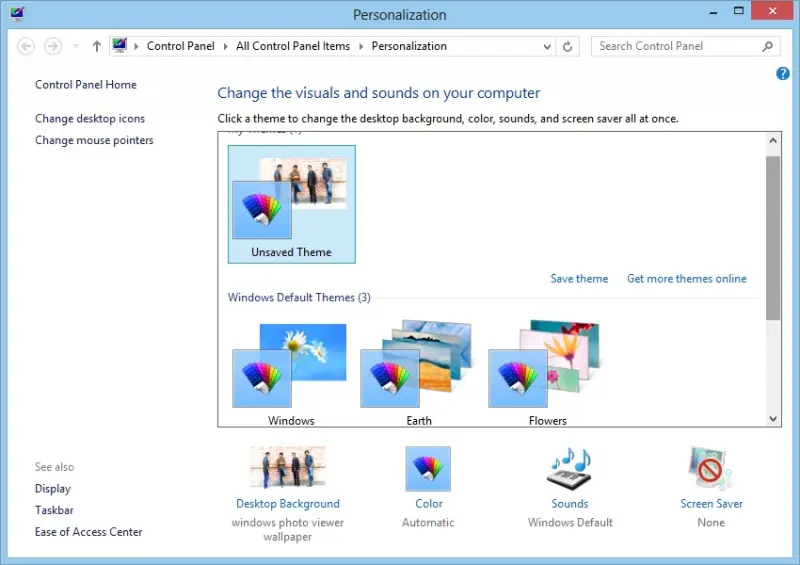Maximize the Personalization window
This screenshot has width=800, height=565.
click(738, 11)
